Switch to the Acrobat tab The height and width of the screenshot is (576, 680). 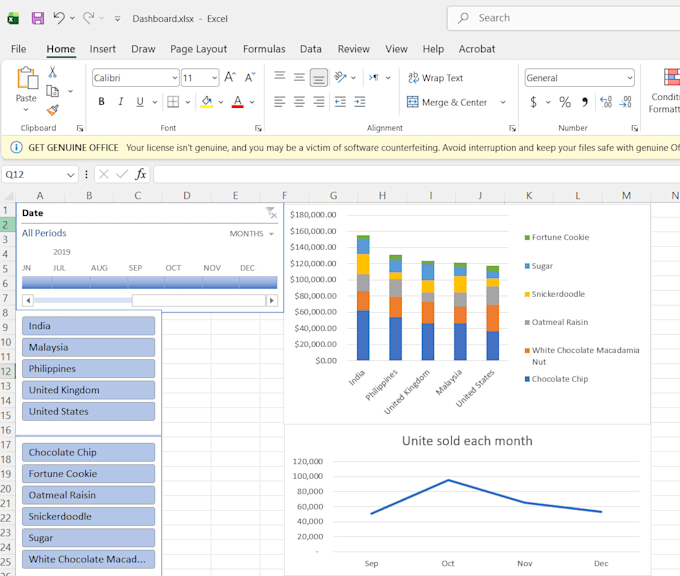tap(477, 49)
